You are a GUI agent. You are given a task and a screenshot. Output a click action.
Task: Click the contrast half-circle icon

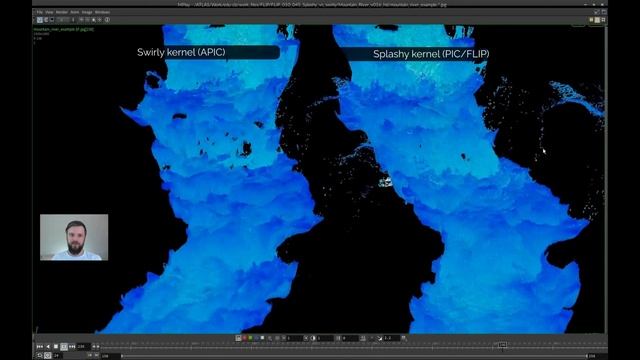tap(313, 338)
